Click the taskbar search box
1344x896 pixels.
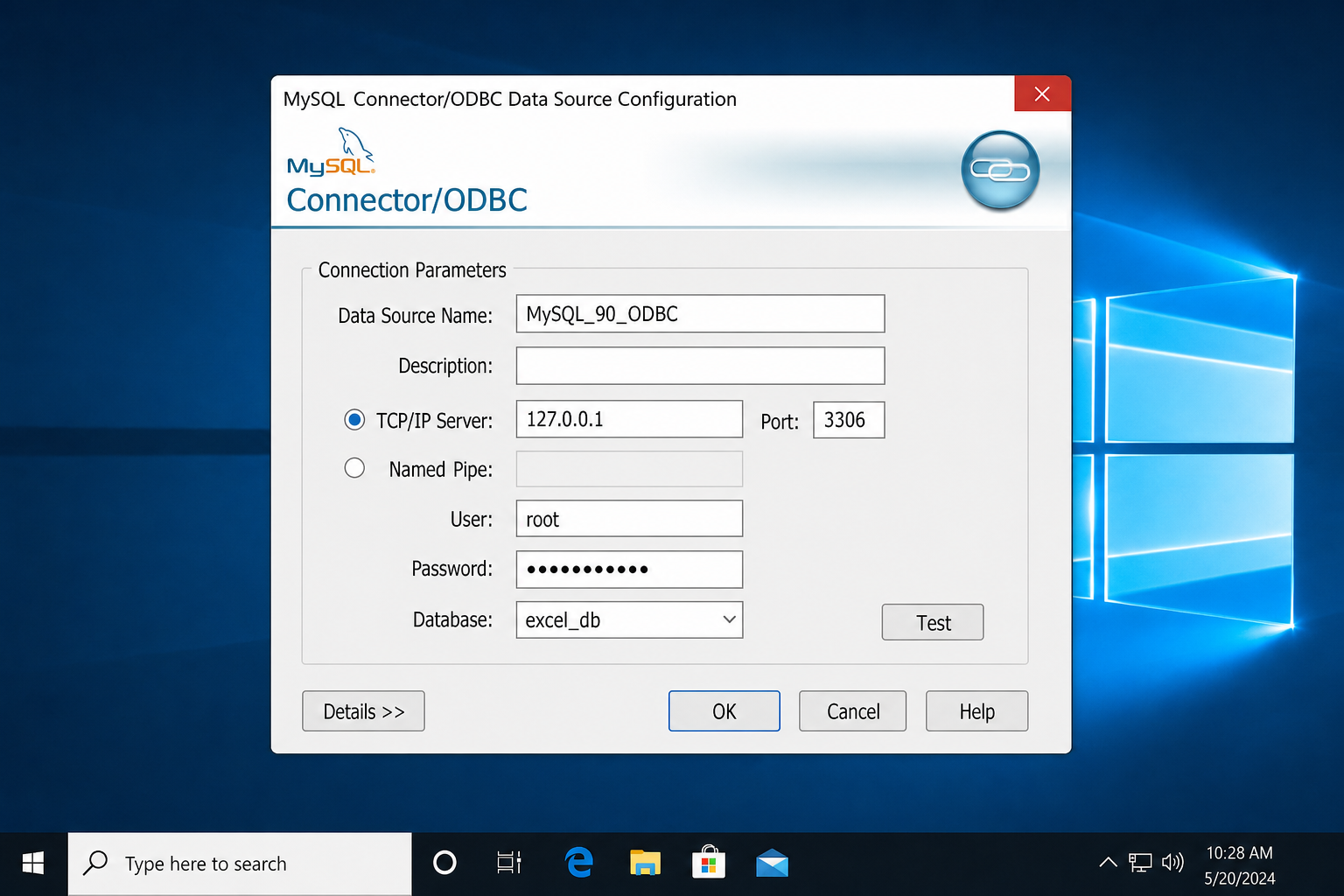point(240,864)
